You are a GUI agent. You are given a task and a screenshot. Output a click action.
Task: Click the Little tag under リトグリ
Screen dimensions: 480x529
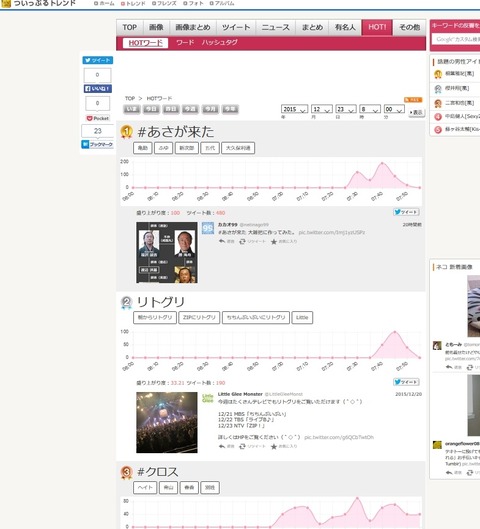pos(302,317)
